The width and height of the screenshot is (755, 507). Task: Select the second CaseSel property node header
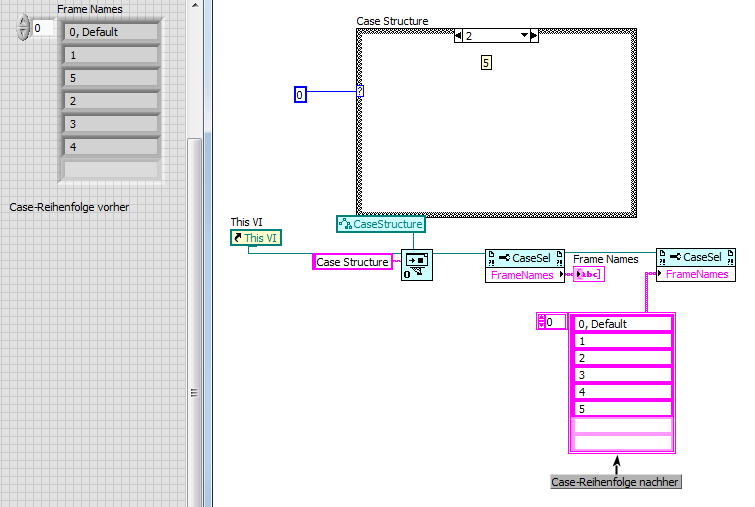[x=696, y=257]
